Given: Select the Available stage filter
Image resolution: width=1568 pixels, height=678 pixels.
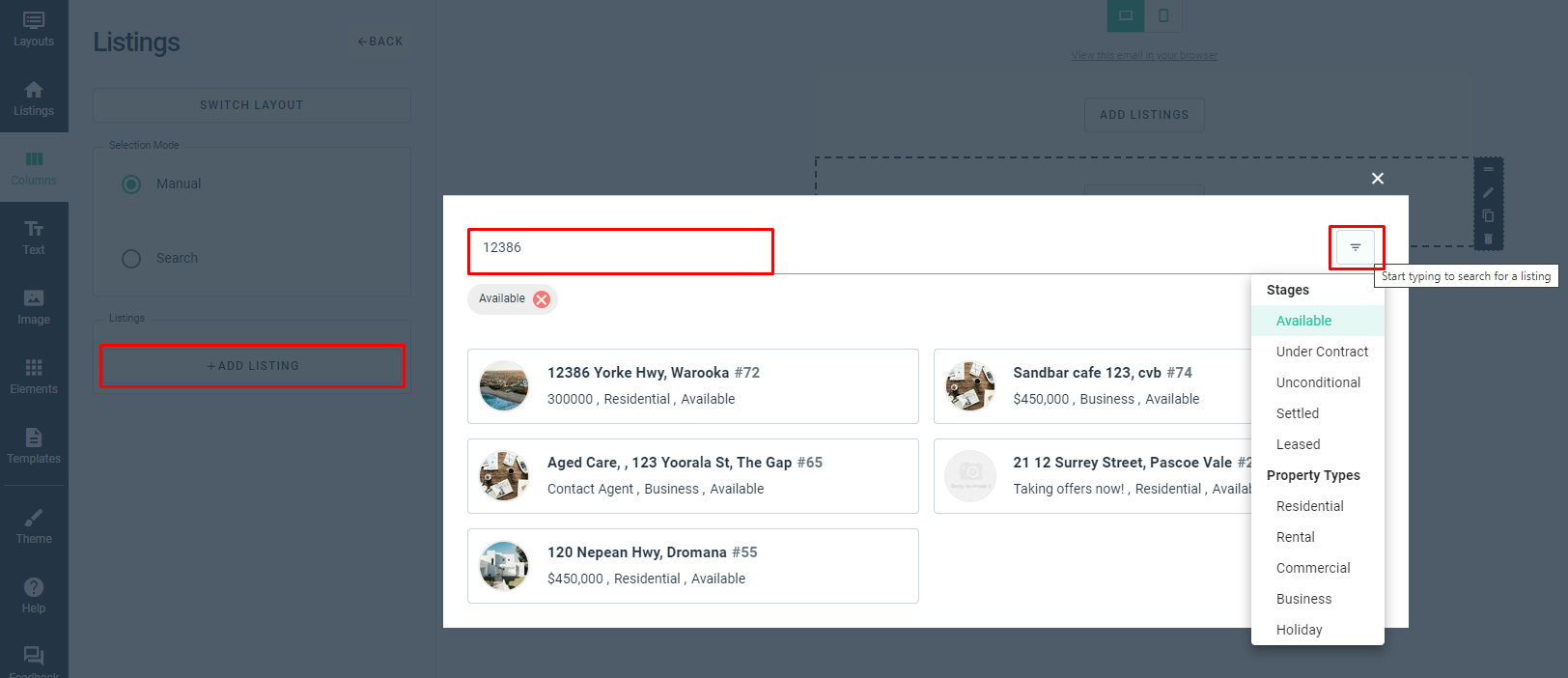Looking at the screenshot, I should pyautogui.click(x=1318, y=321).
